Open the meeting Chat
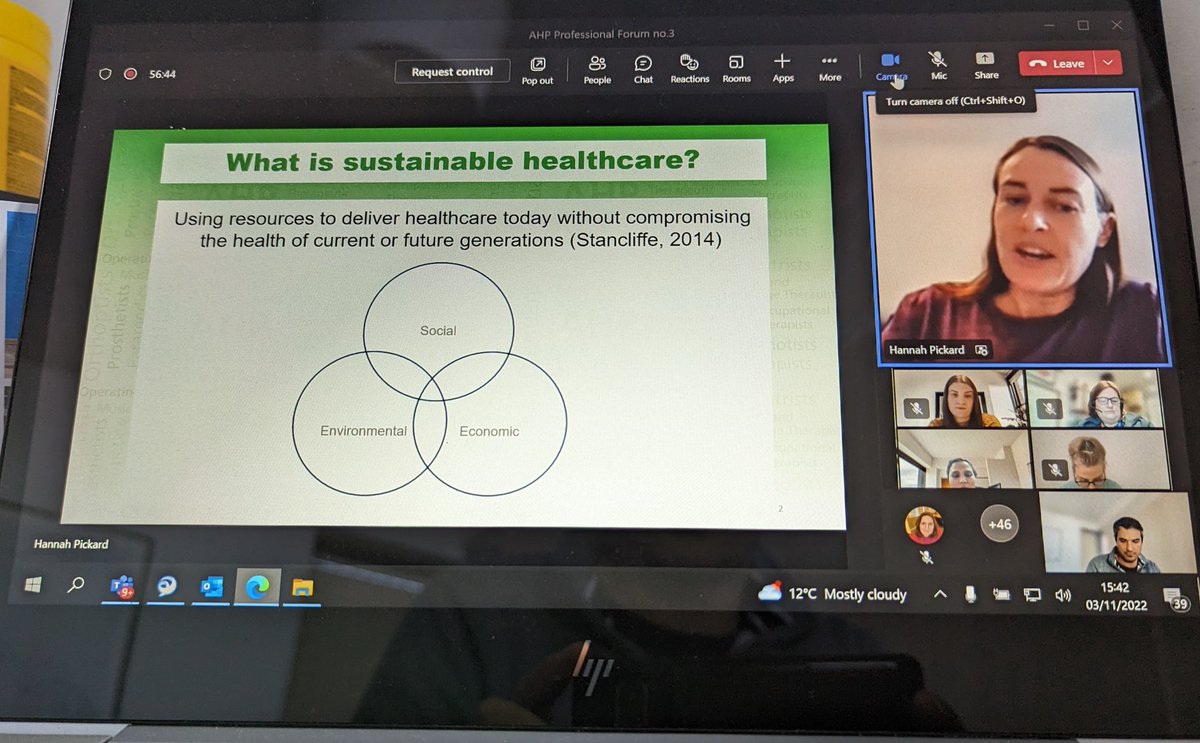 643,69
